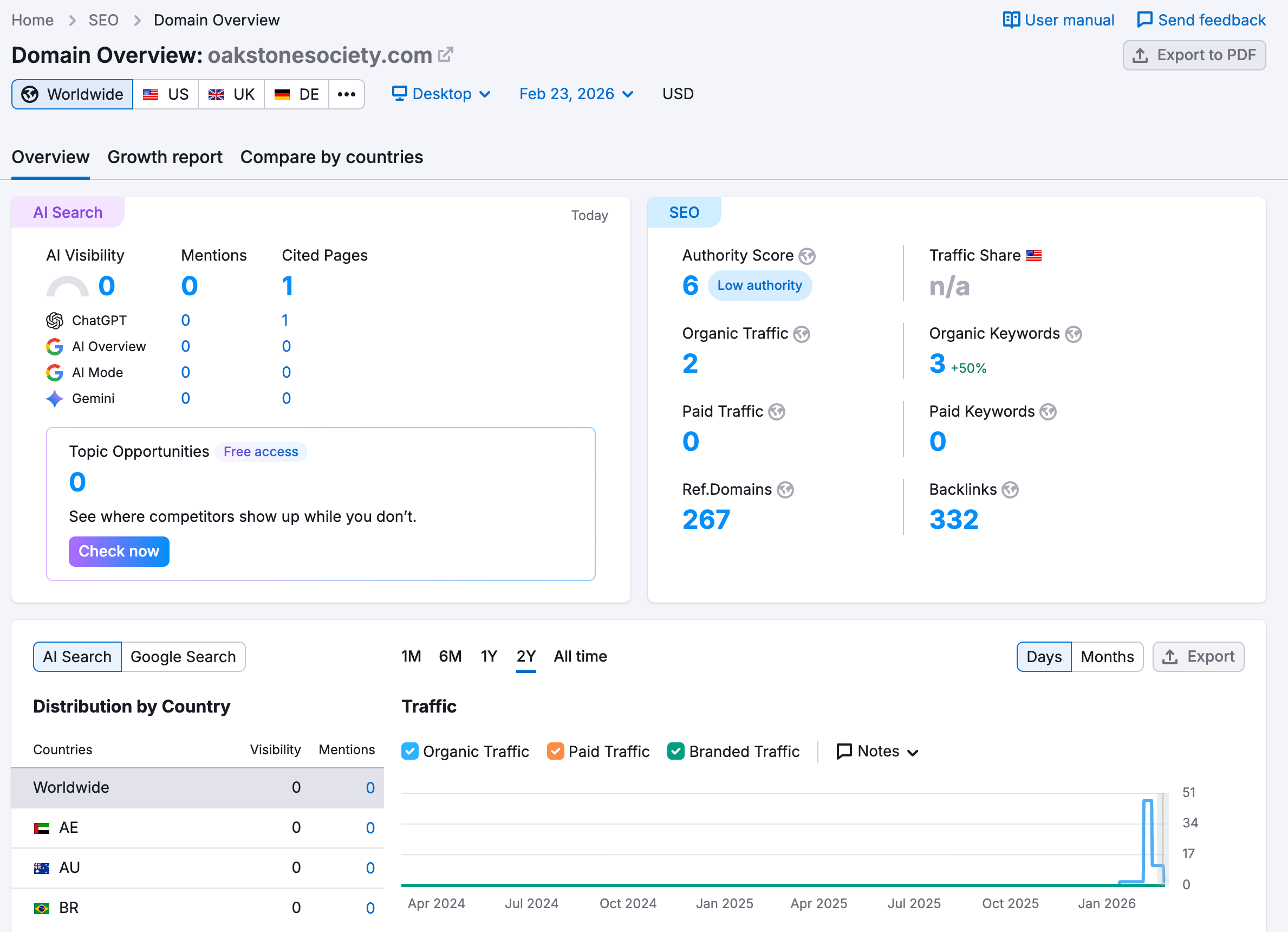
Task: Open the Overview tab
Action: (50, 157)
